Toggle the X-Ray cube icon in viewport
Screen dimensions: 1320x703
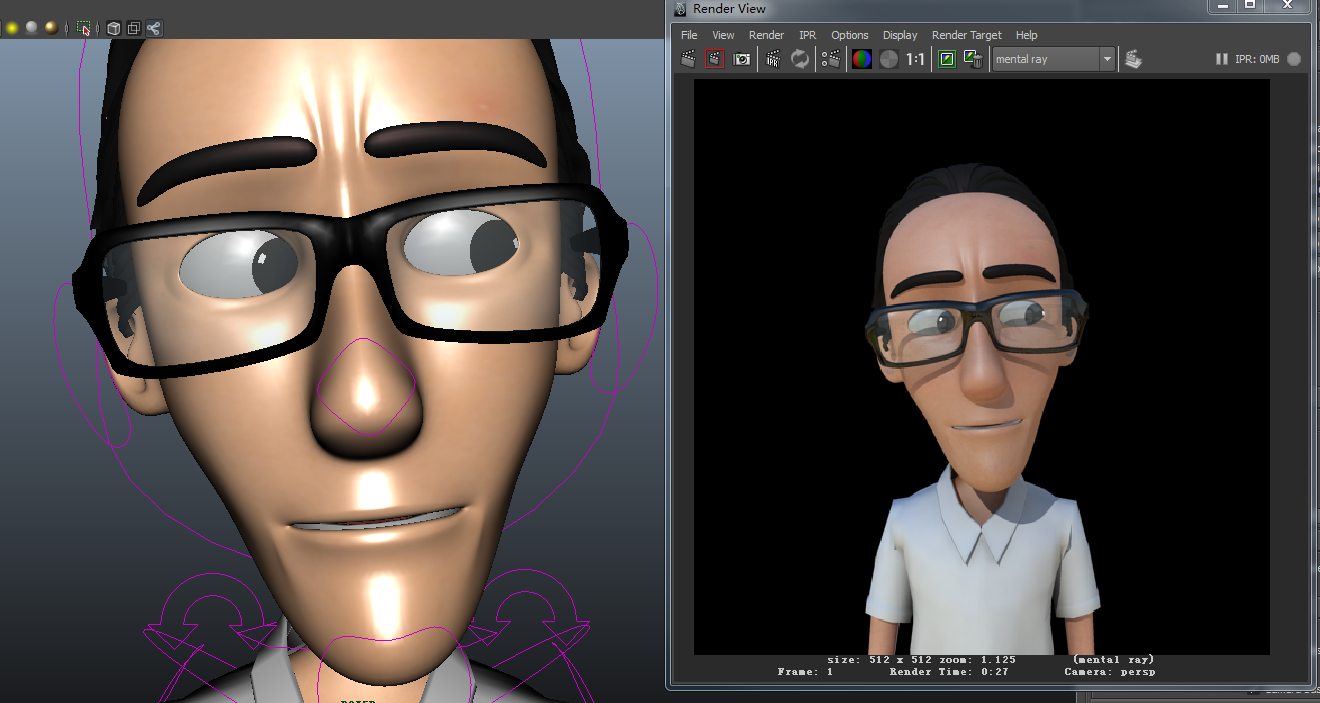113,28
